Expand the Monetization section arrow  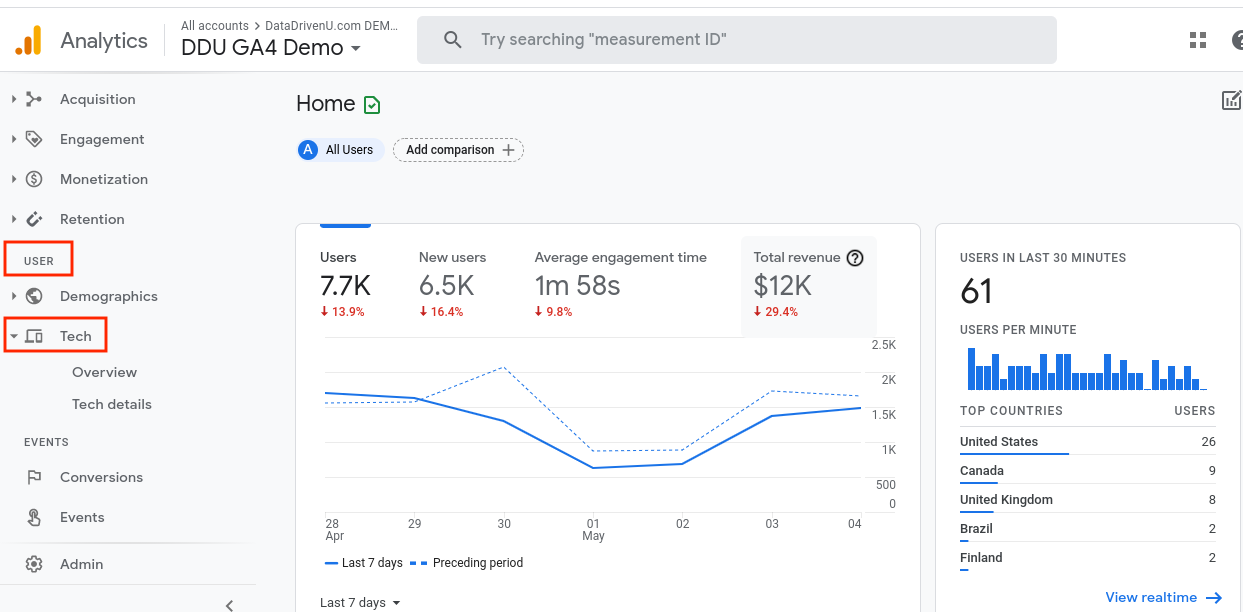coord(14,179)
